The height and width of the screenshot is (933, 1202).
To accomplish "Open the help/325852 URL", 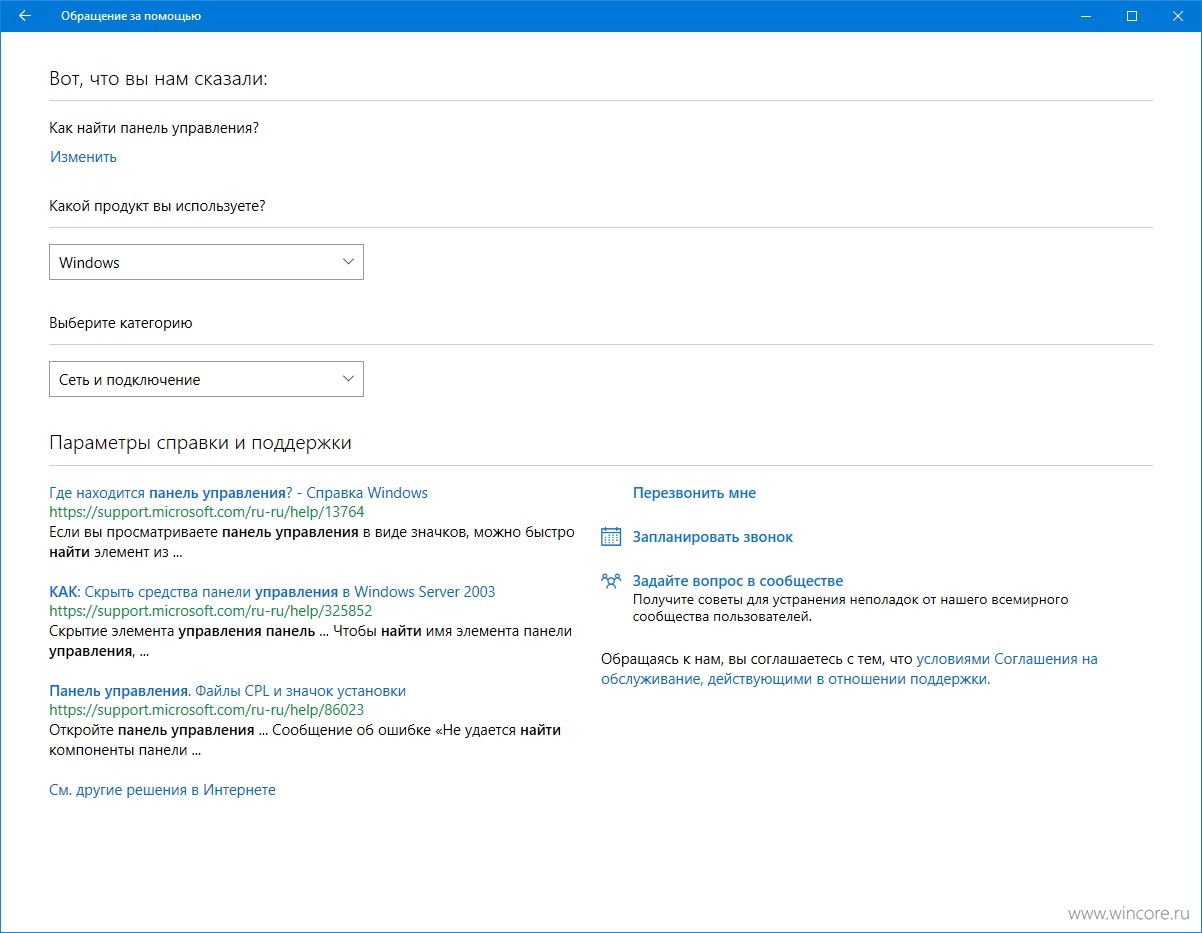I will tap(211, 611).
